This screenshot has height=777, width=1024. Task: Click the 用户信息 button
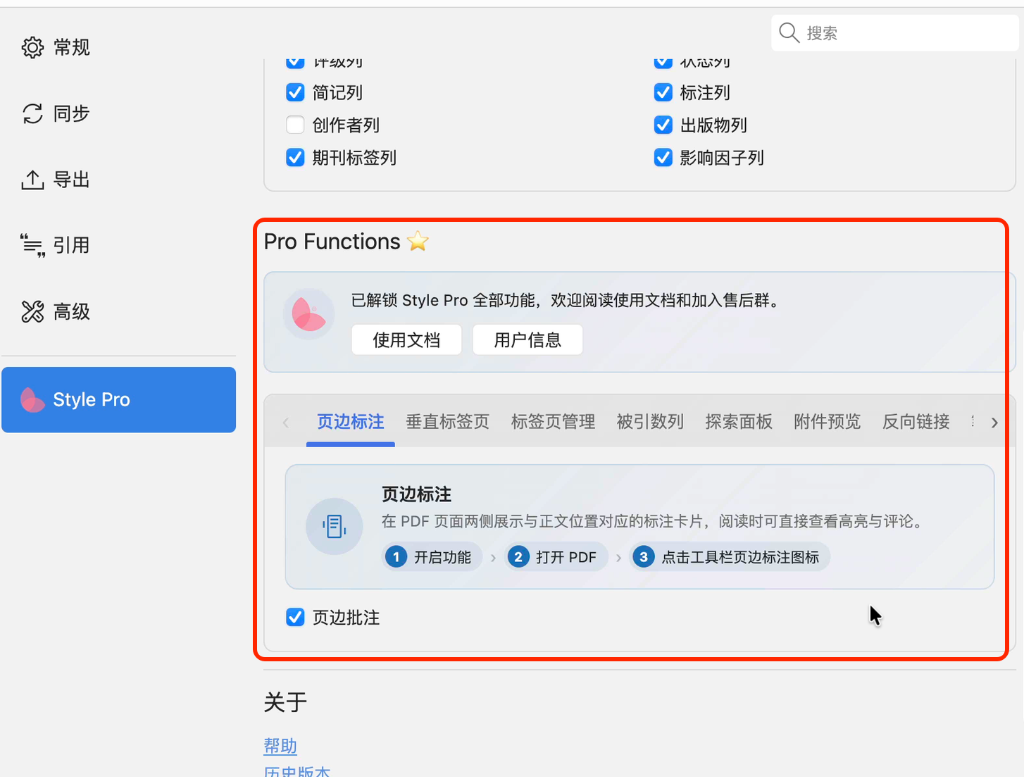pyautogui.click(x=527, y=340)
